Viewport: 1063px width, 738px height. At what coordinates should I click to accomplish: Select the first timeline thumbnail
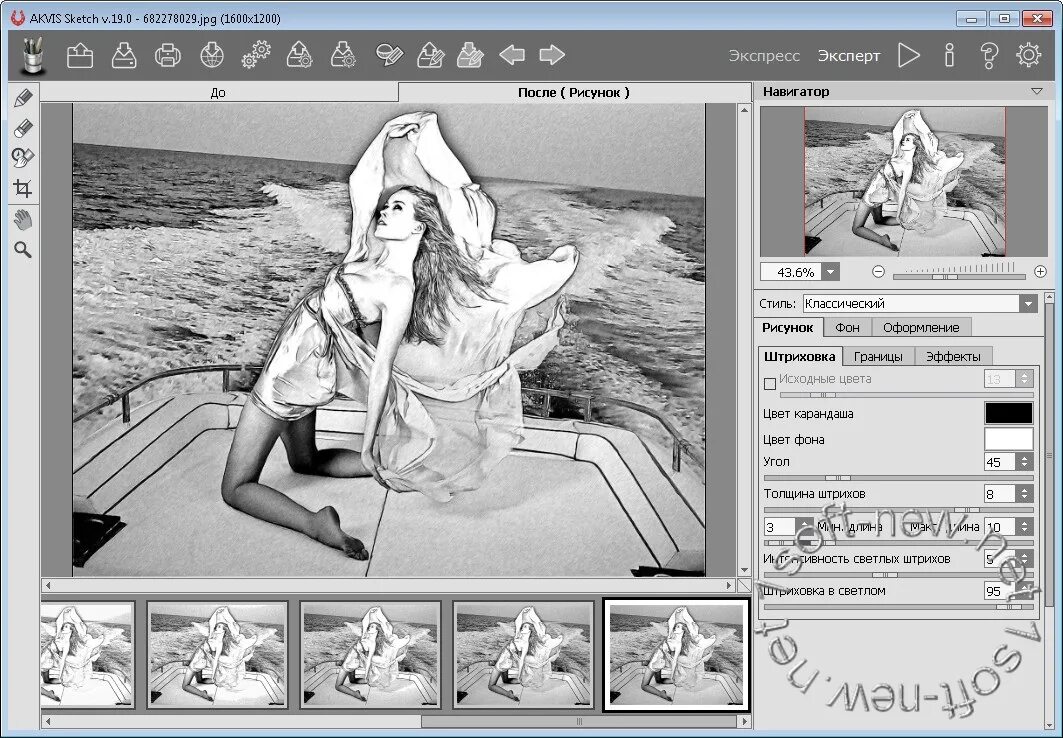coord(87,655)
